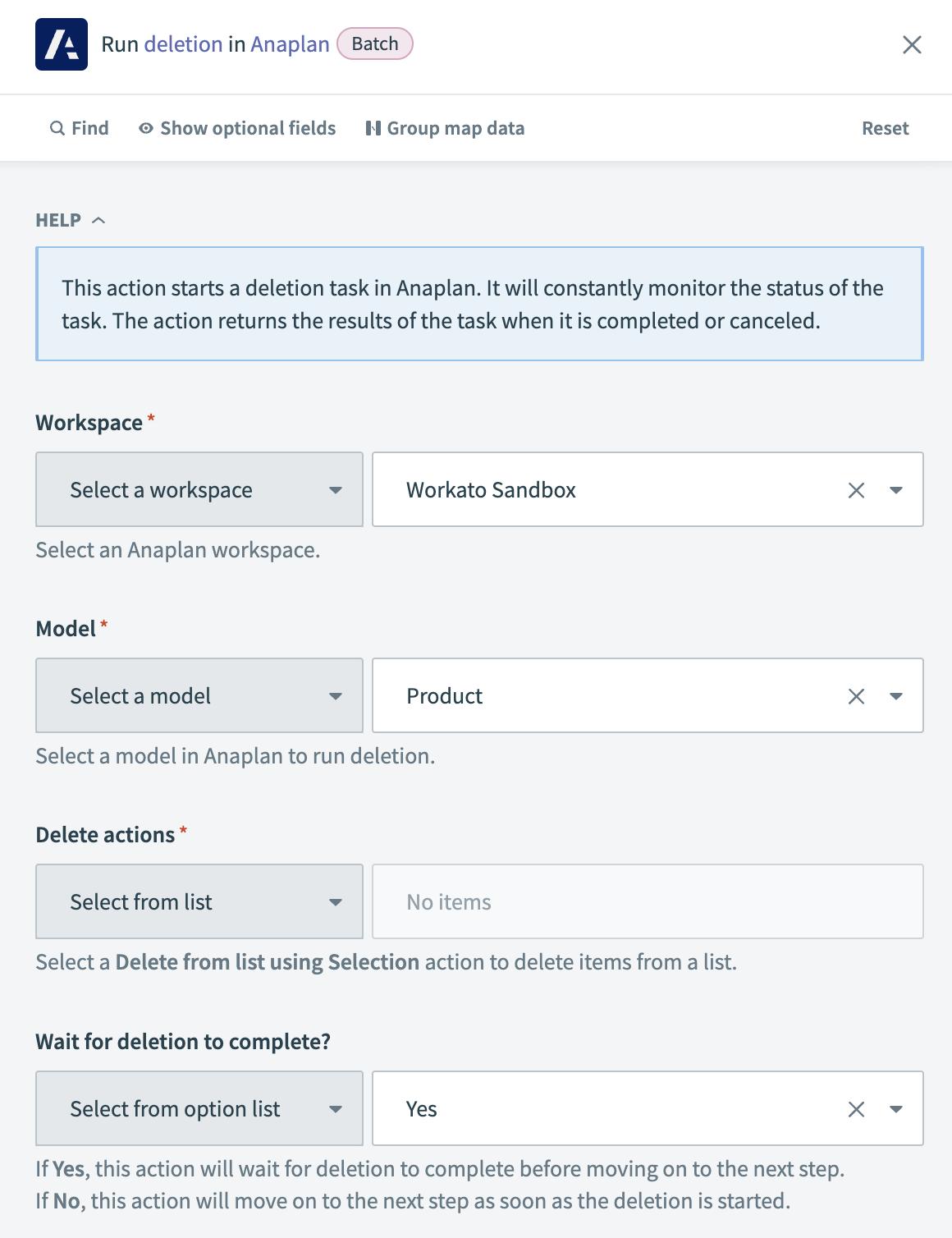Open the Delete actions Select from list dropdown
Viewport: 952px width, 1238px height.
click(199, 901)
